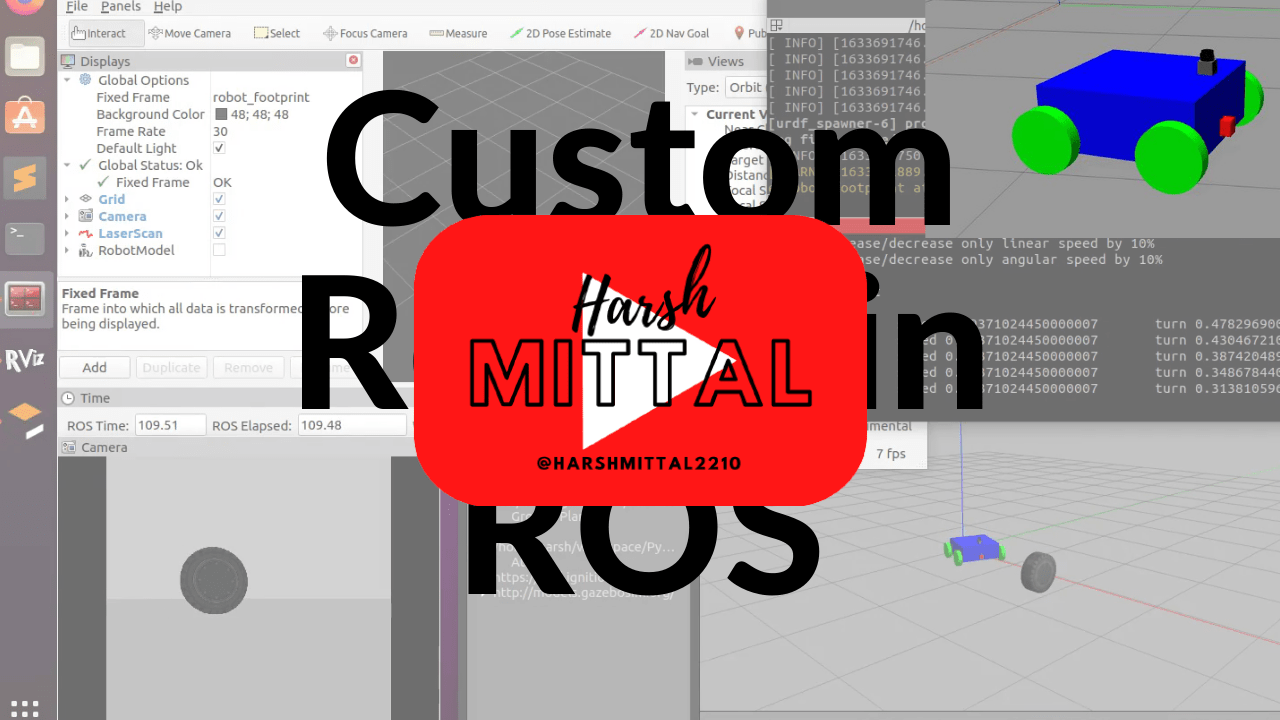
Task: Click the Global Options gear icon
Action: [x=85, y=80]
